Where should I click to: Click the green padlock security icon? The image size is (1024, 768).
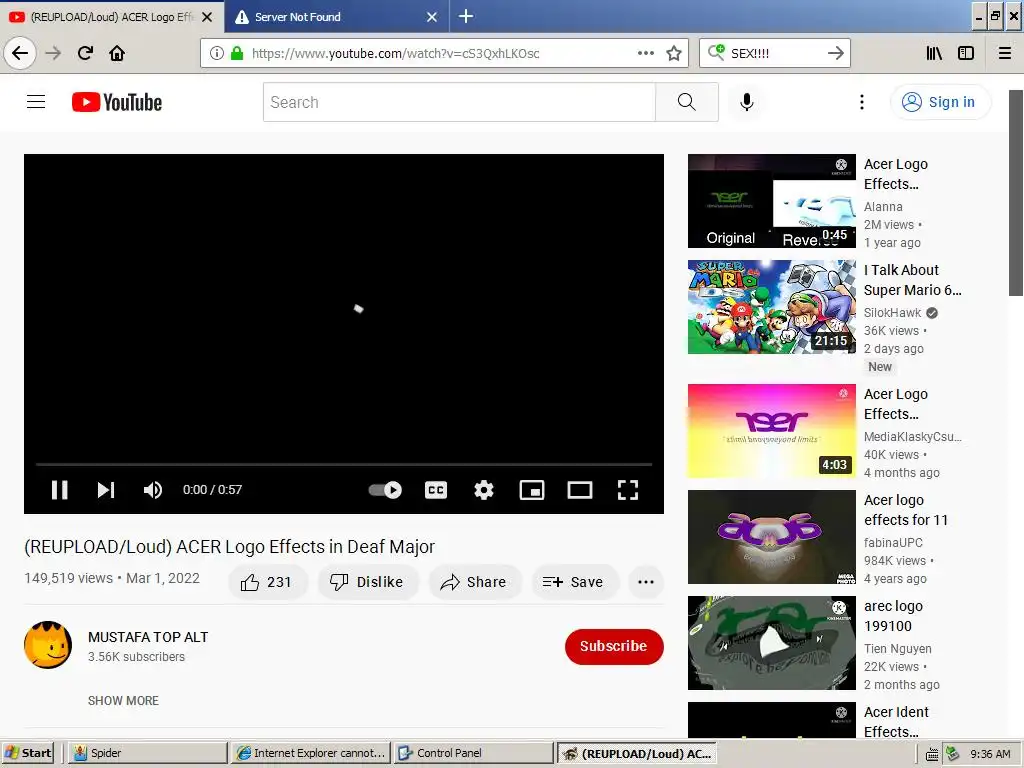(x=237, y=54)
